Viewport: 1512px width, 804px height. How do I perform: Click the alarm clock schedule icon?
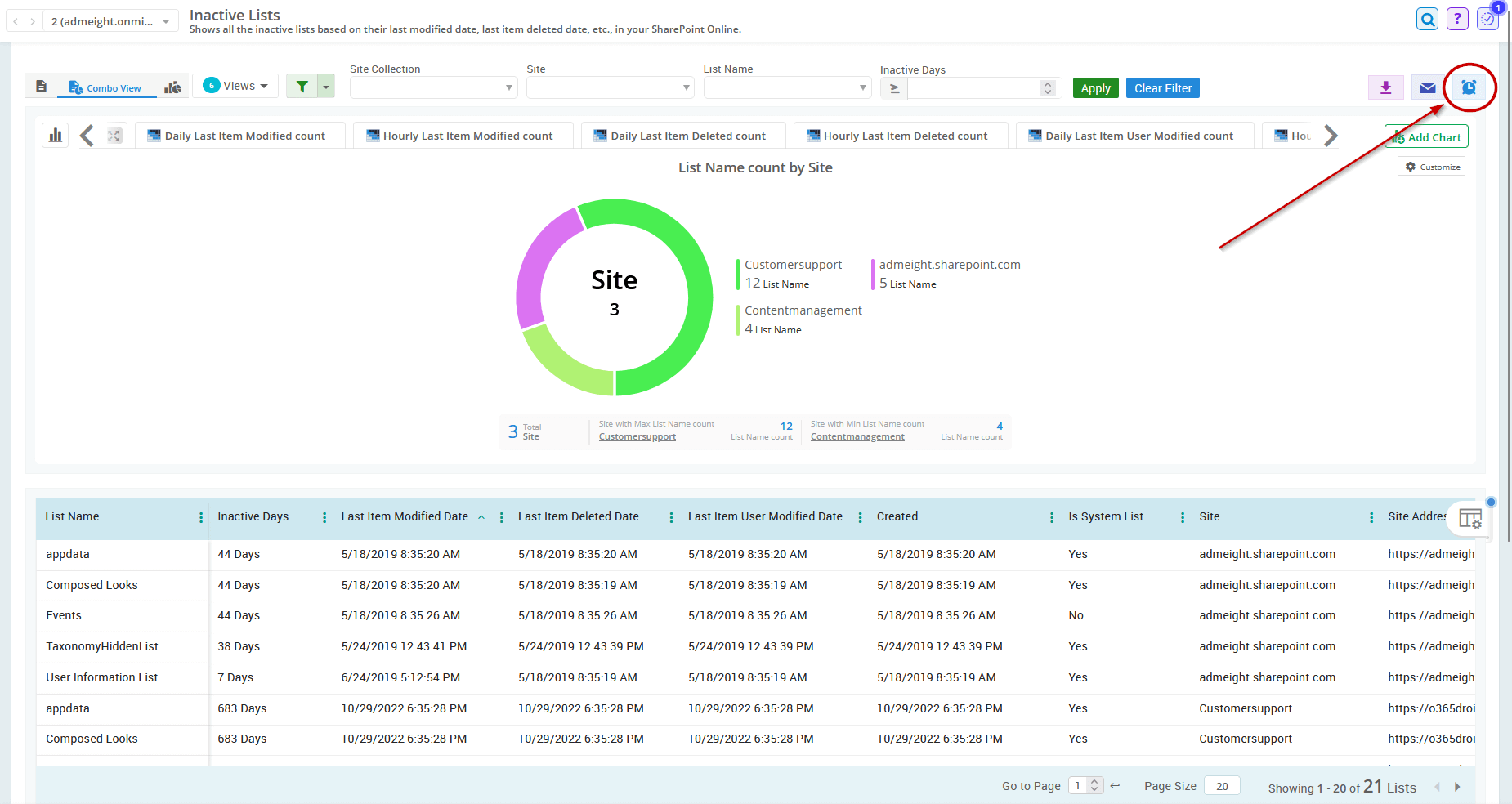[1469, 87]
